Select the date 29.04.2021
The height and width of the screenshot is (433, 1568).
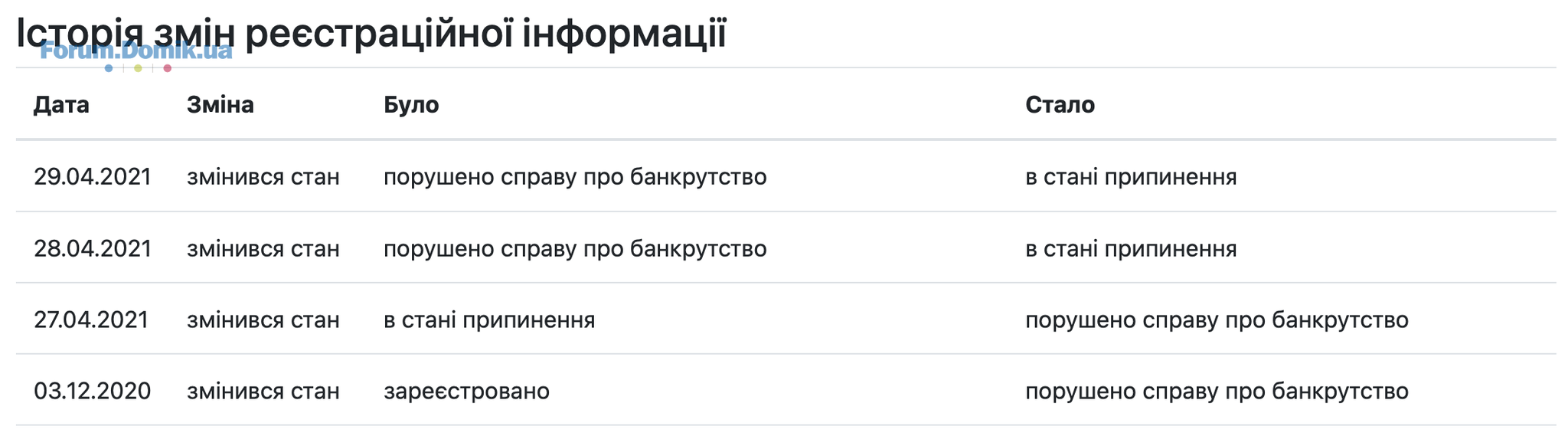[x=93, y=177]
